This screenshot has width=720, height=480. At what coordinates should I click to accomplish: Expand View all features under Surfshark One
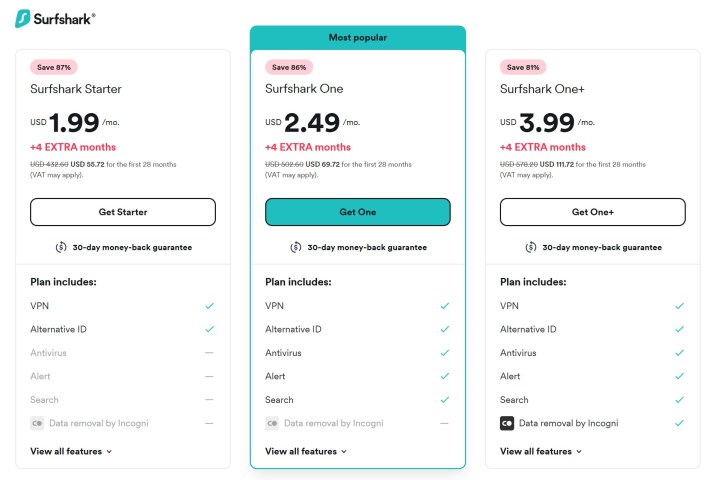(306, 451)
